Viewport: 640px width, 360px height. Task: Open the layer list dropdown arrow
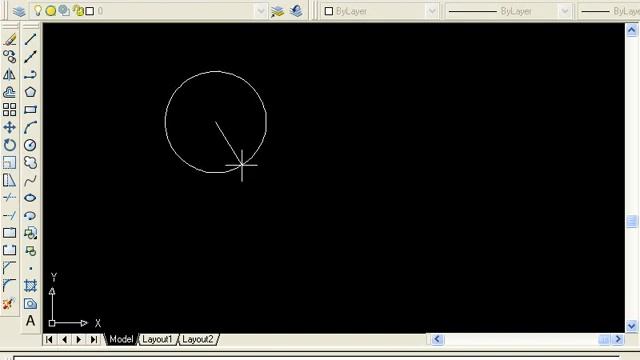coord(260,11)
